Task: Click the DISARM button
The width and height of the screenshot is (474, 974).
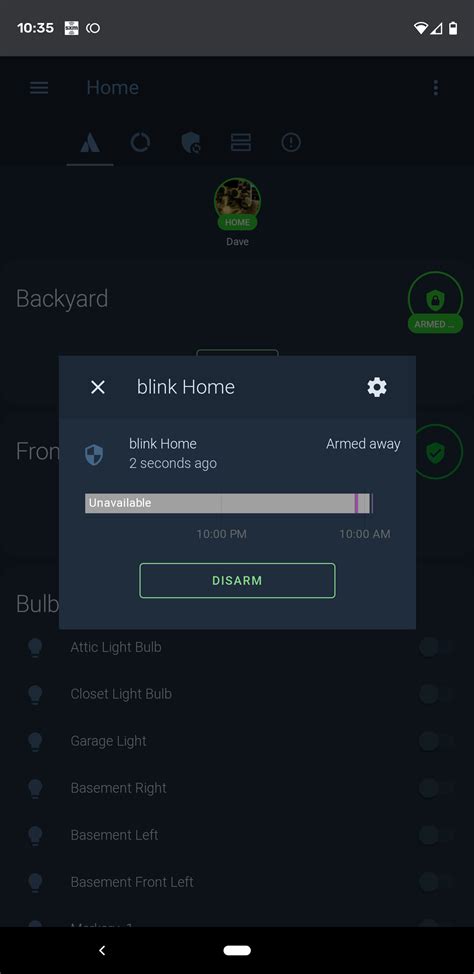Action: click(237, 581)
